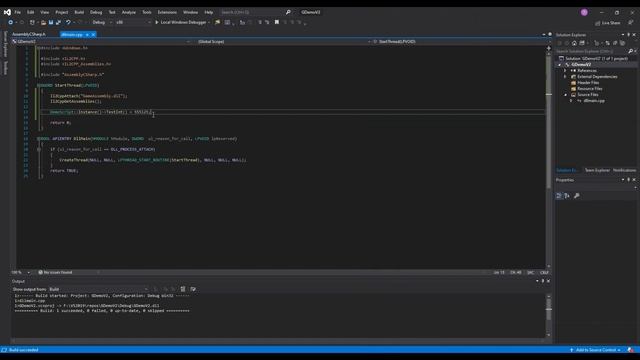Expand the External Dependencies node
640x360 pixels.
point(565,77)
